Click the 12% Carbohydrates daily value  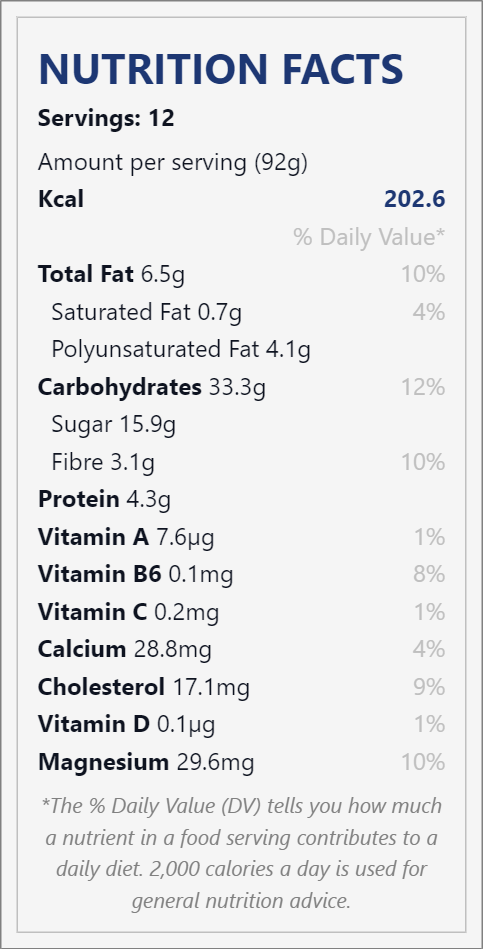pos(423,387)
